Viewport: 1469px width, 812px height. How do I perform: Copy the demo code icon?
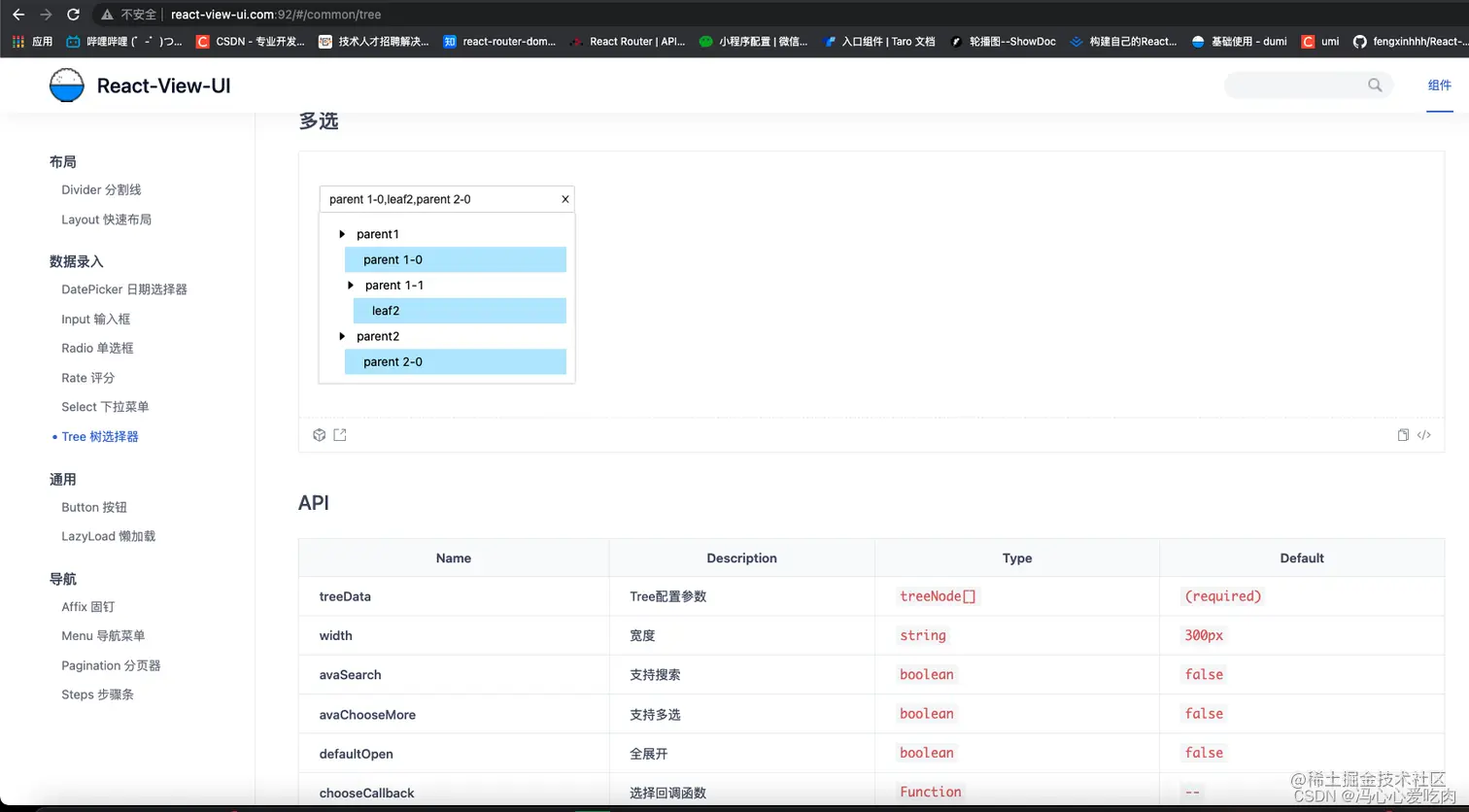pyautogui.click(x=1403, y=435)
